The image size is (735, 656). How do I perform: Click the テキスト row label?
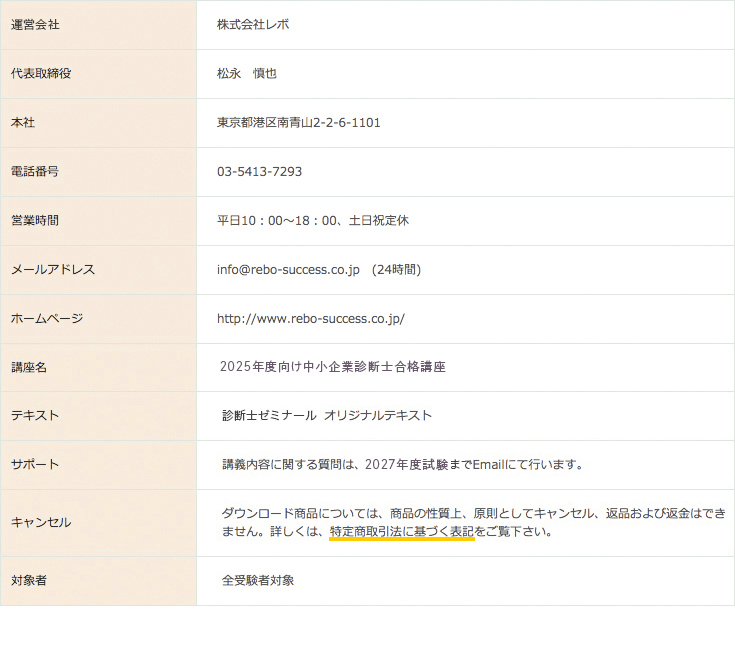(35, 415)
